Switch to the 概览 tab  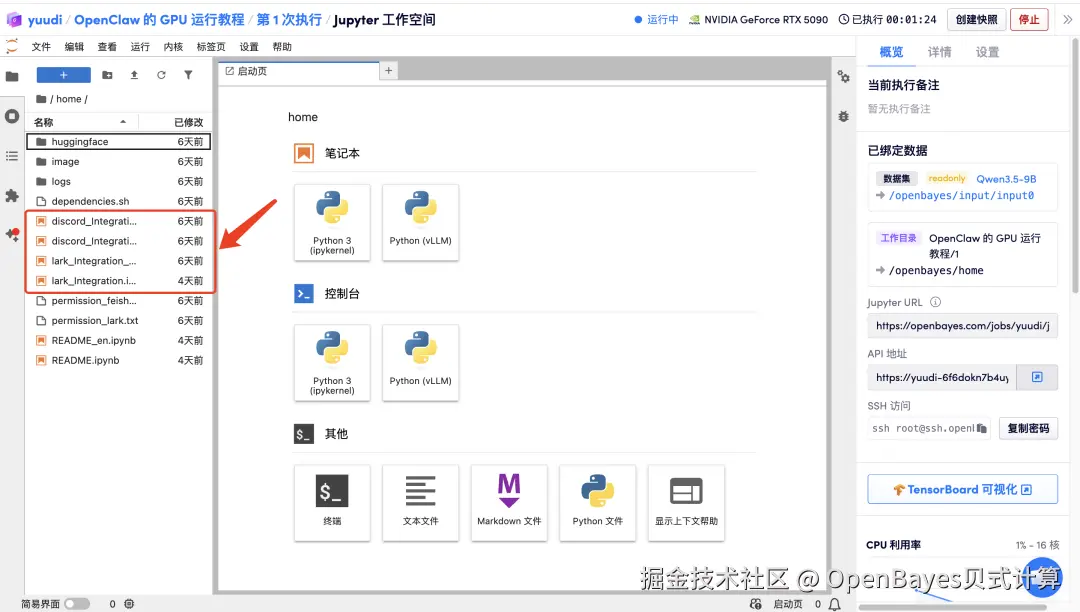coord(891,52)
